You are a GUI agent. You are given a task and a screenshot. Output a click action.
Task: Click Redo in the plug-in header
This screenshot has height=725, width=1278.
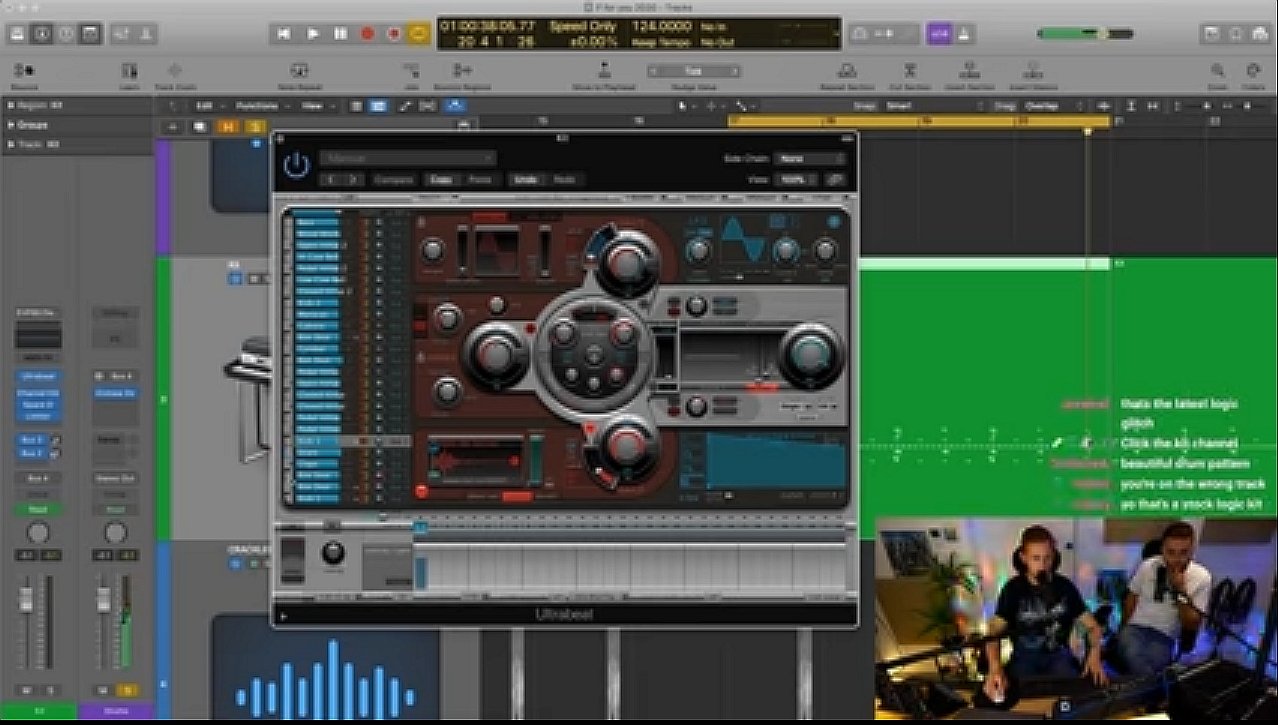565,180
